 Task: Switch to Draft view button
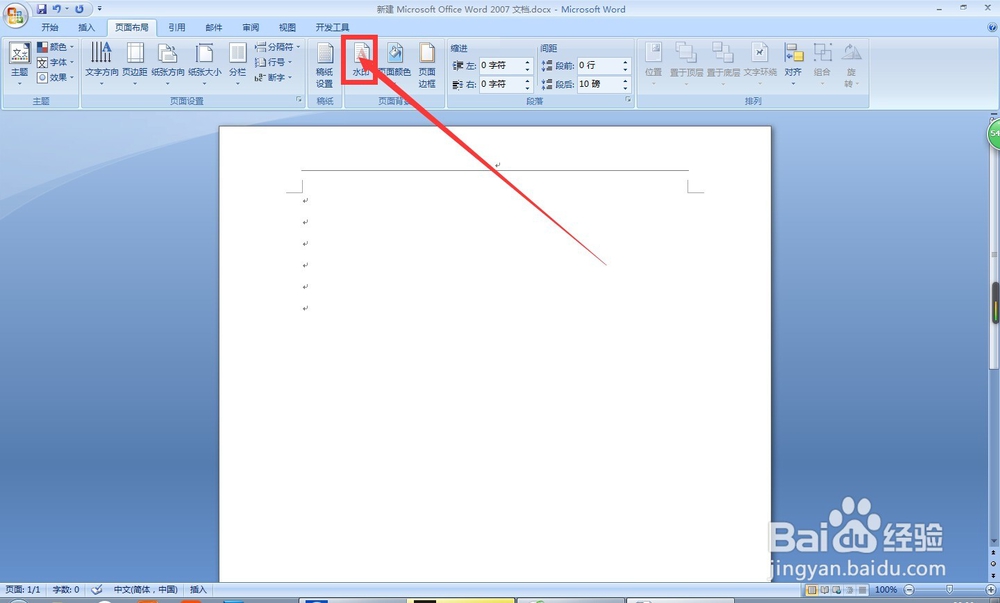(x=862, y=590)
